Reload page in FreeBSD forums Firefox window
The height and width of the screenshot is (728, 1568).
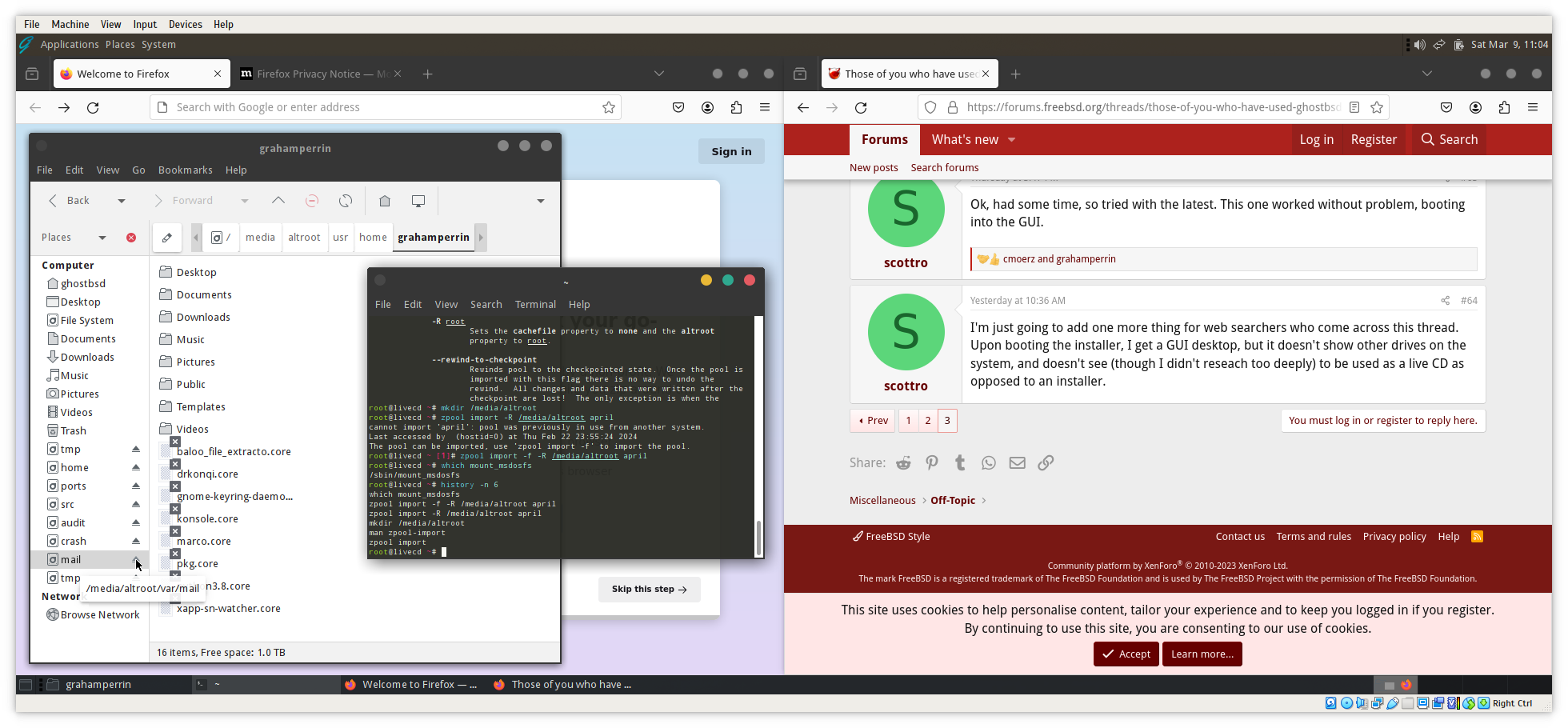point(861,107)
